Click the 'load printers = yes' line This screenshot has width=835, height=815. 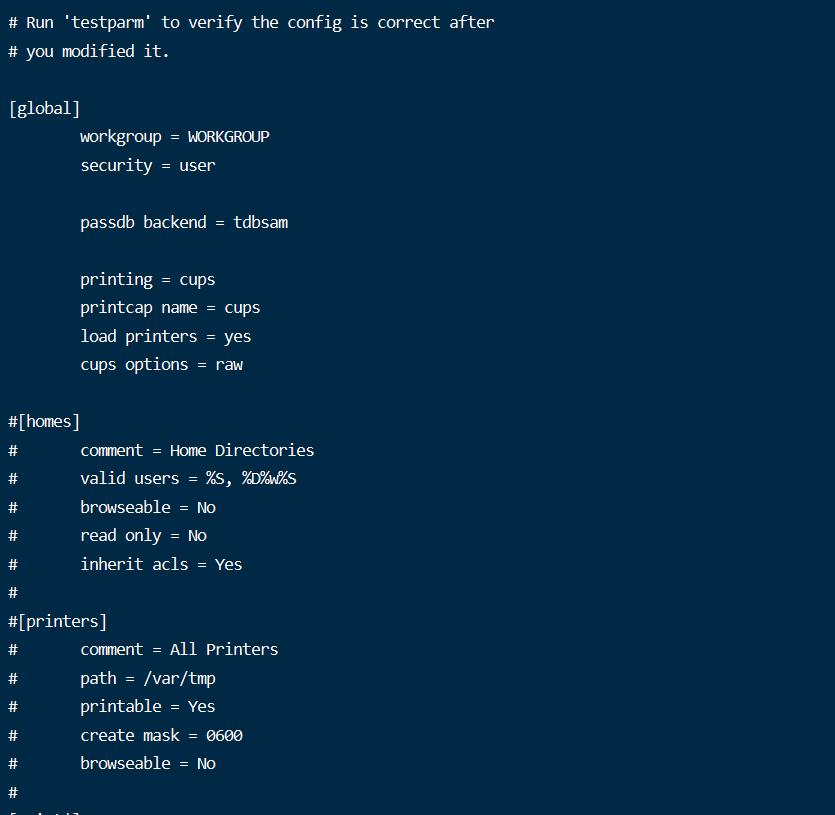166,337
